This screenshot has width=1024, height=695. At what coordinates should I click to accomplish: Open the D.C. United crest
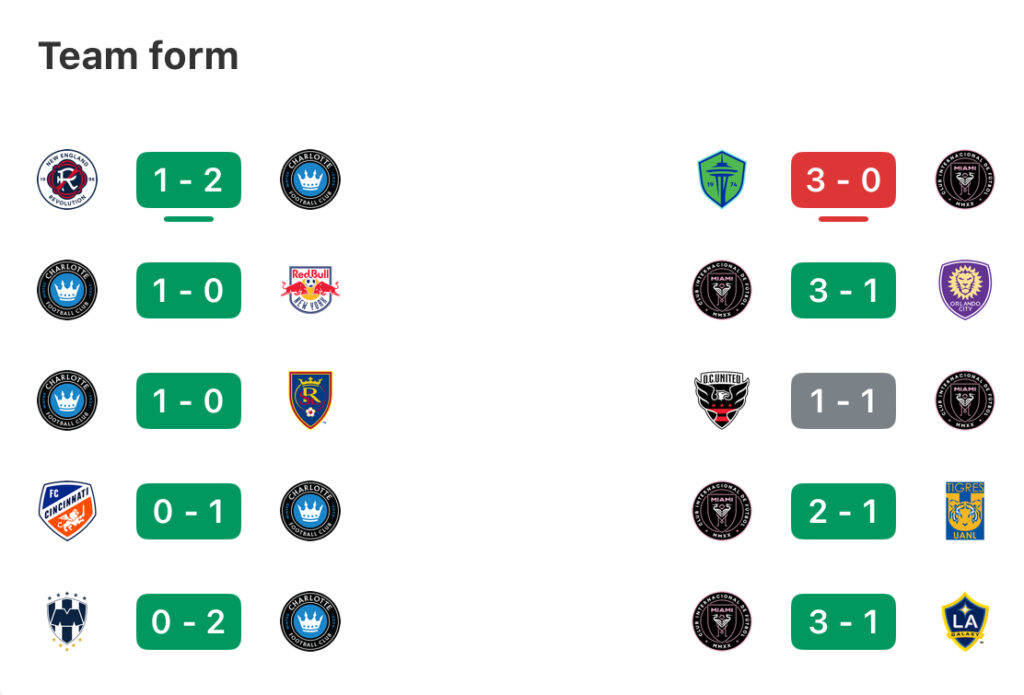[x=722, y=400]
